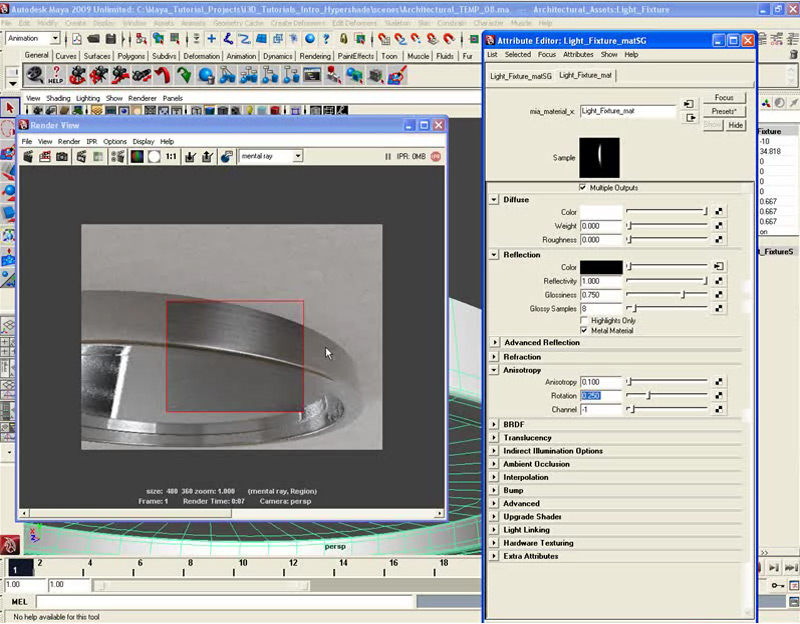Collapse the Anisotropy section
The image size is (800, 624).
point(494,369)
